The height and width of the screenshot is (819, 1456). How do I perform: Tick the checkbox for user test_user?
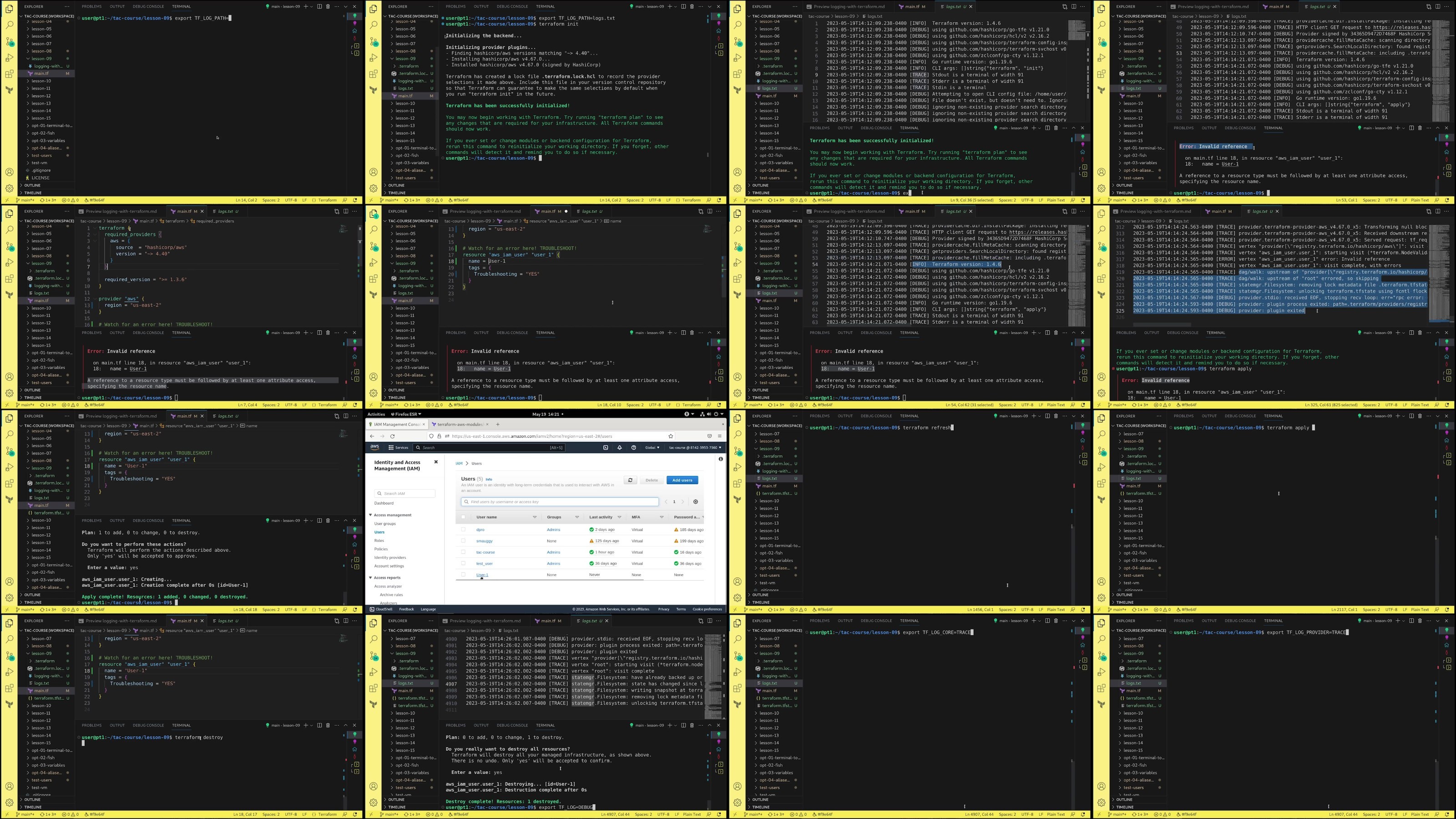(464, 564)
